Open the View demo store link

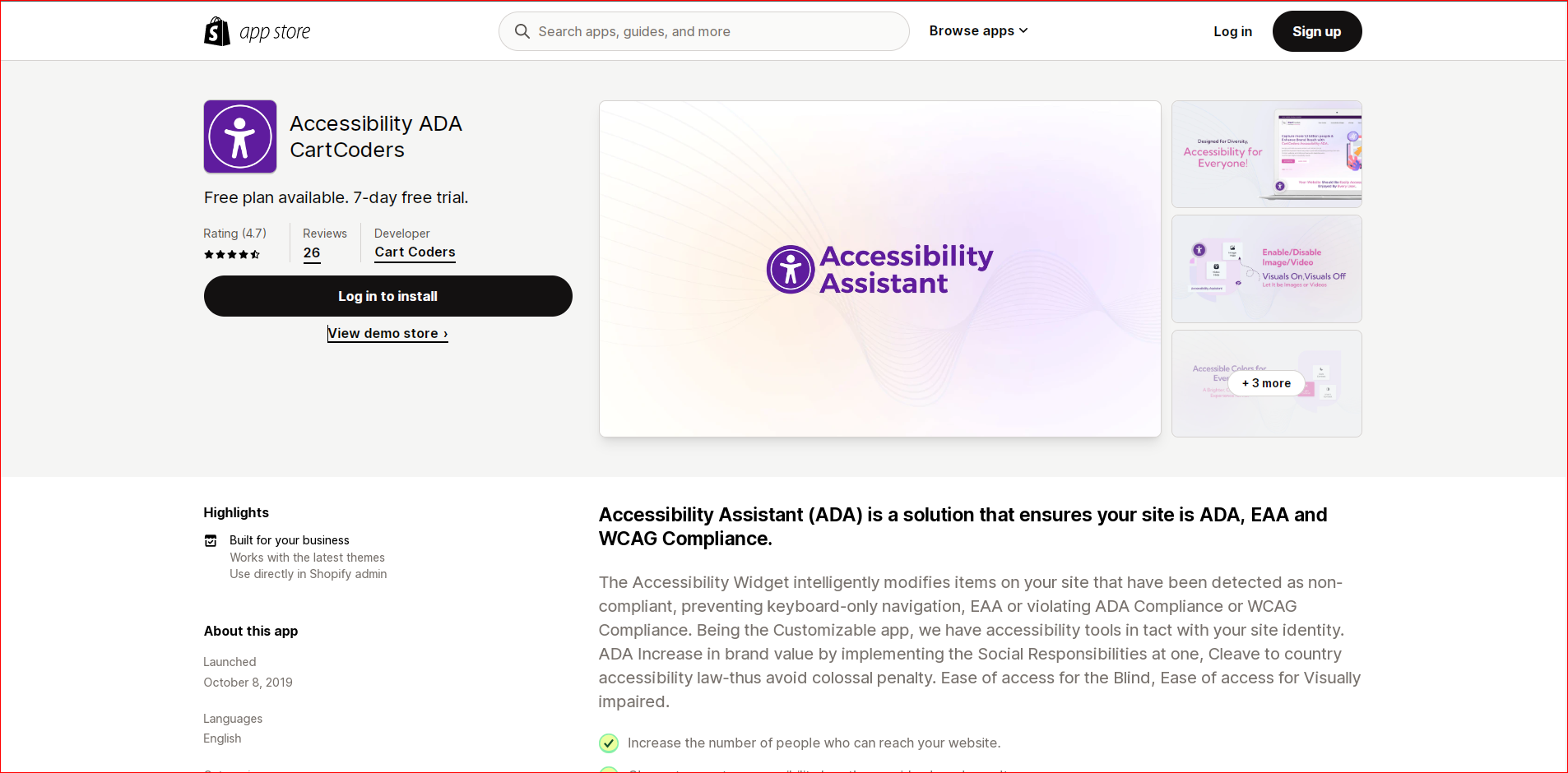387,333
